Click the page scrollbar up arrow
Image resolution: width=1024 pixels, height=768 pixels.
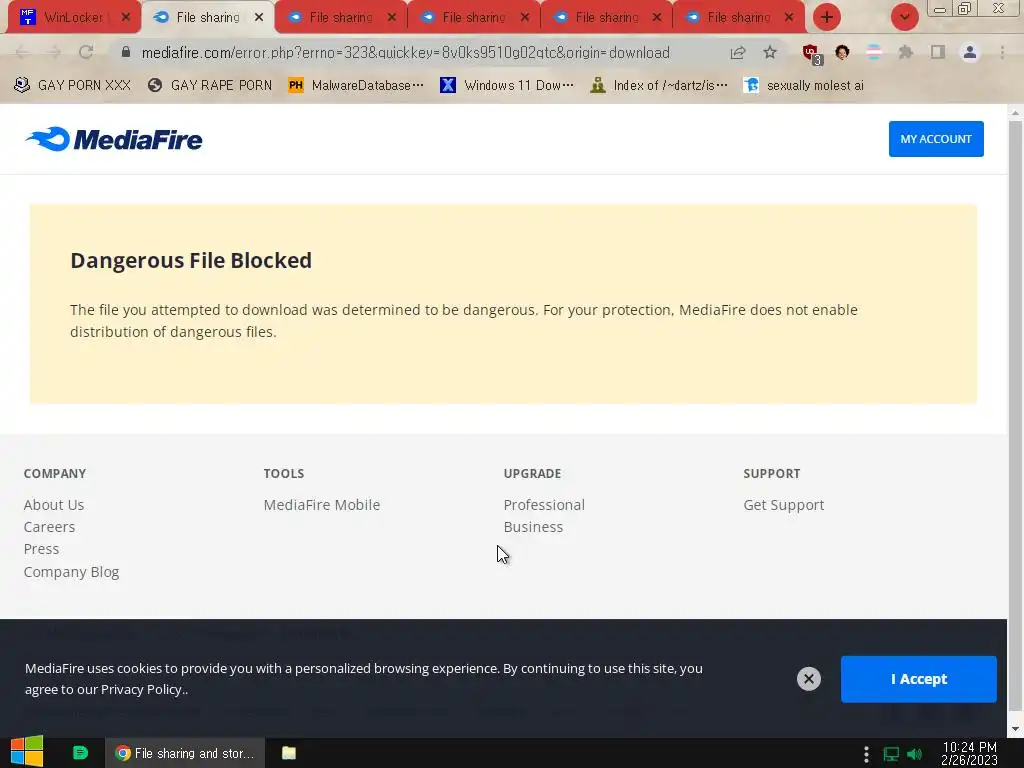pyautogui.click(x=1016, y=112)
